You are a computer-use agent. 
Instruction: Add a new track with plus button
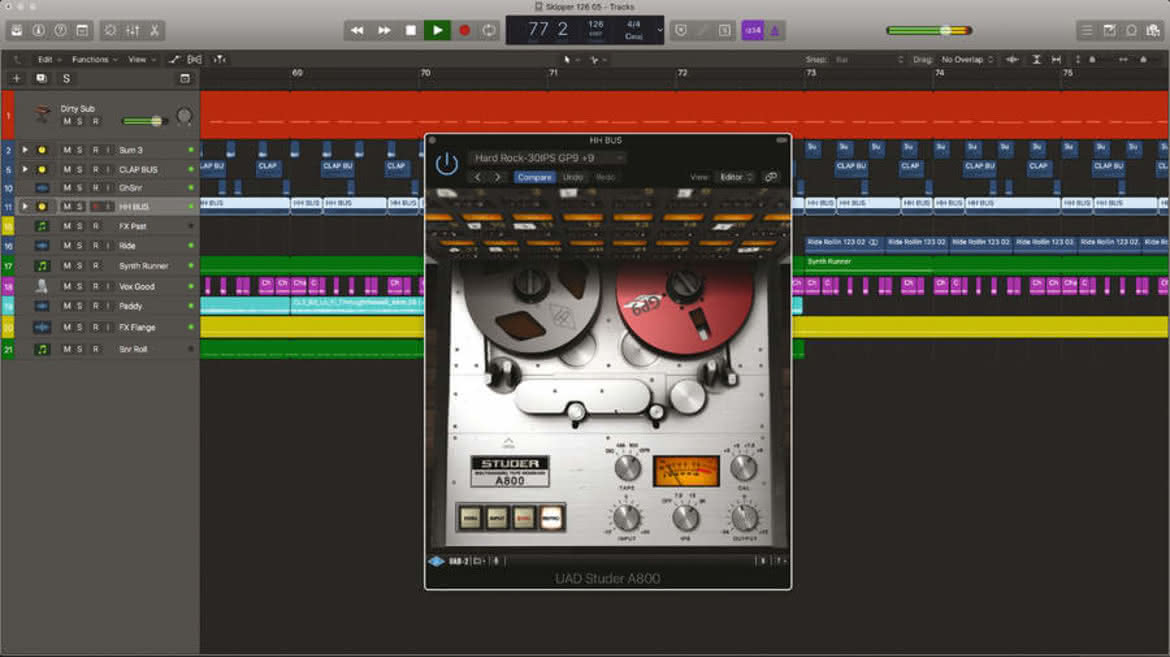(16, 78)
